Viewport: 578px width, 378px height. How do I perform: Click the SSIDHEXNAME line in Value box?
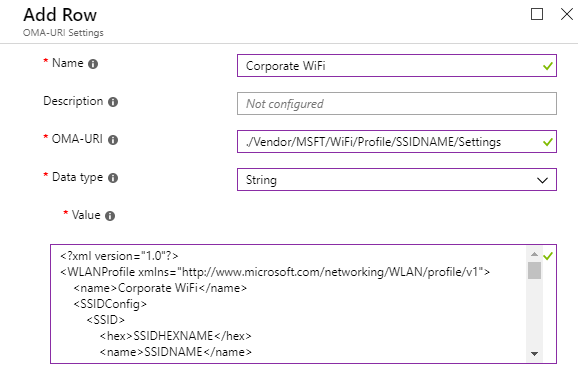pyautogui.click(x=175, y=336)
